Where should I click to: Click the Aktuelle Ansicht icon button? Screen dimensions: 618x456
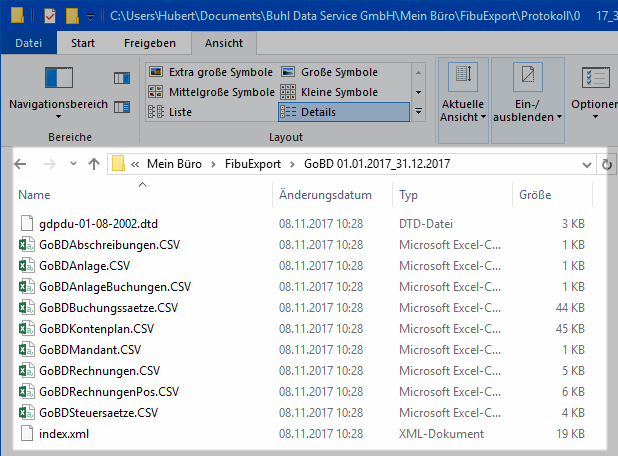click(461, 80)
